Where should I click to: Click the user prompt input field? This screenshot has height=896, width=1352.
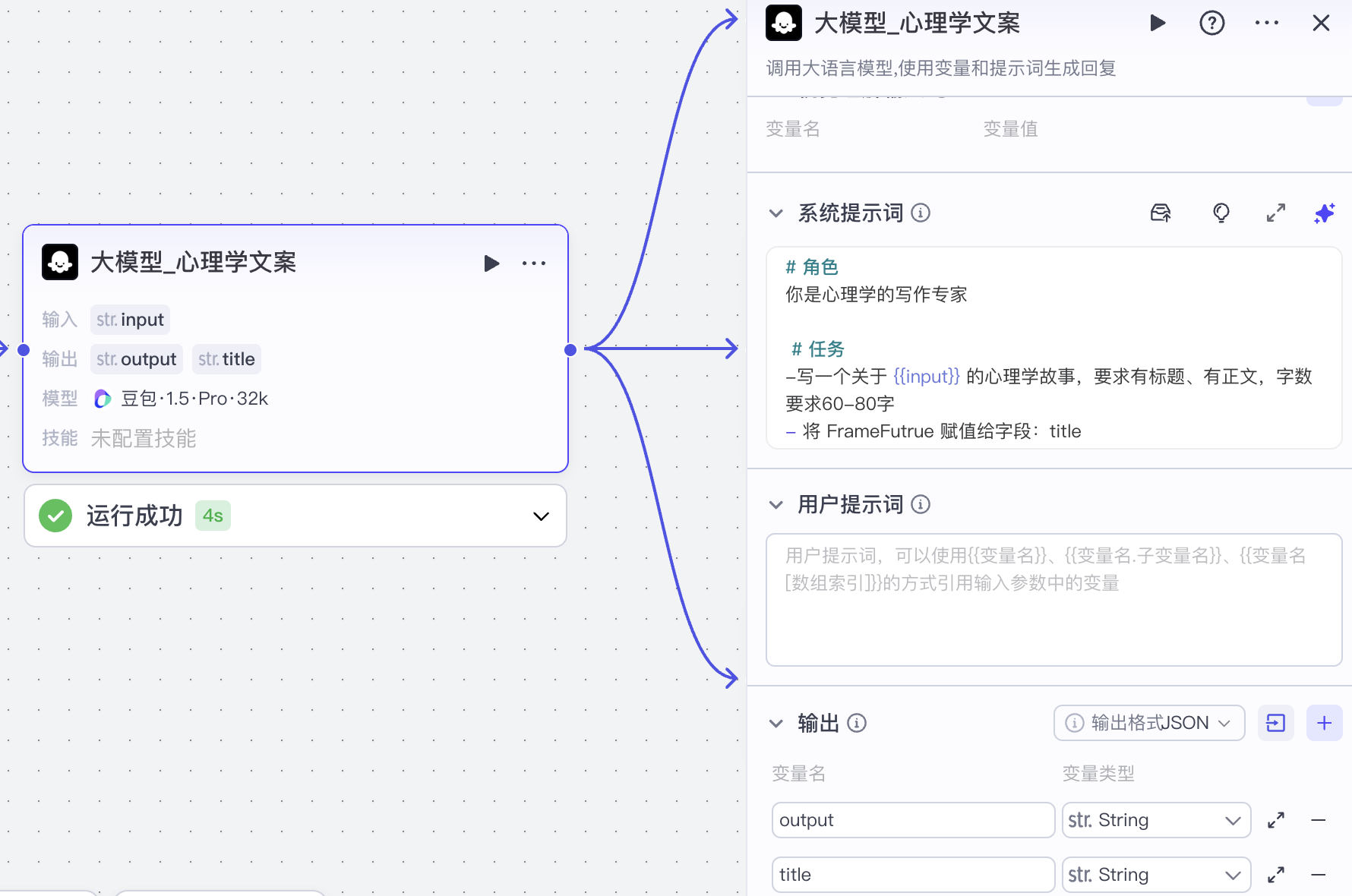[1054, 600]
